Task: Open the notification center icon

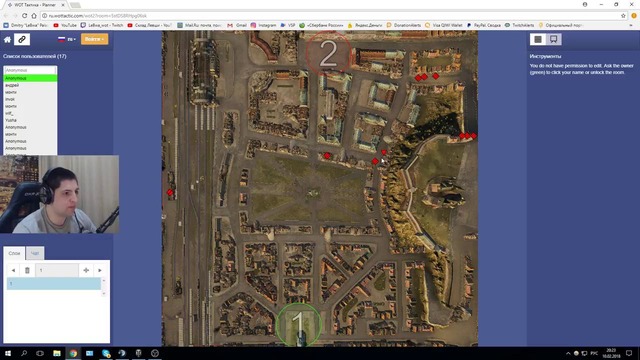Action: click(x=629, y=353)
